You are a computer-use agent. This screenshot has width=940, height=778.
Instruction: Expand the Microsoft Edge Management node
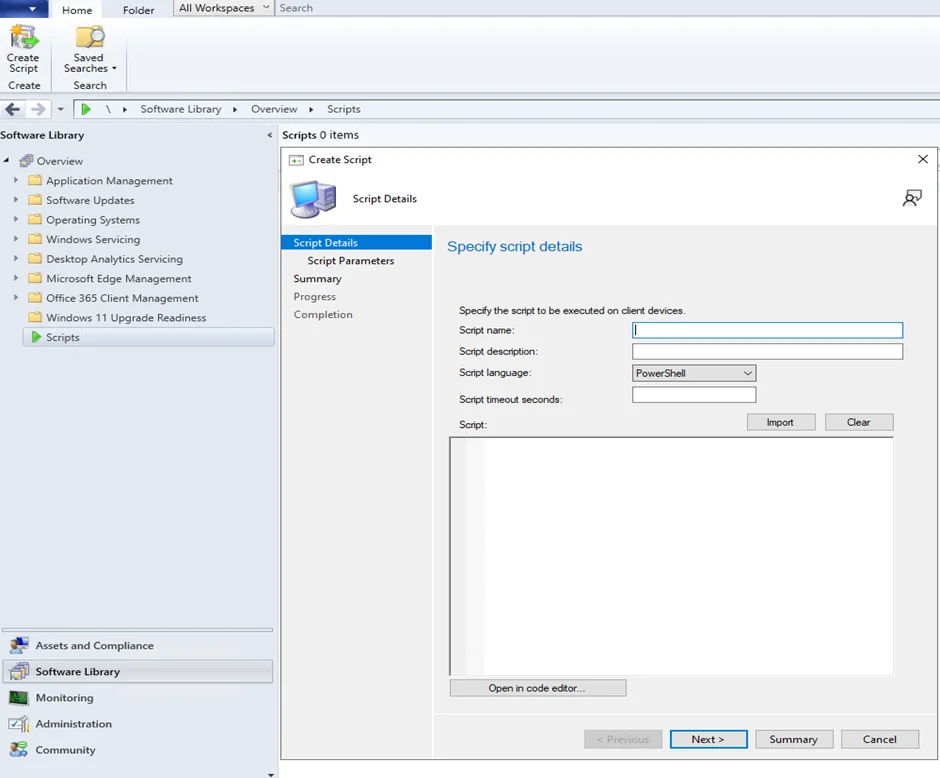(16, 278)
